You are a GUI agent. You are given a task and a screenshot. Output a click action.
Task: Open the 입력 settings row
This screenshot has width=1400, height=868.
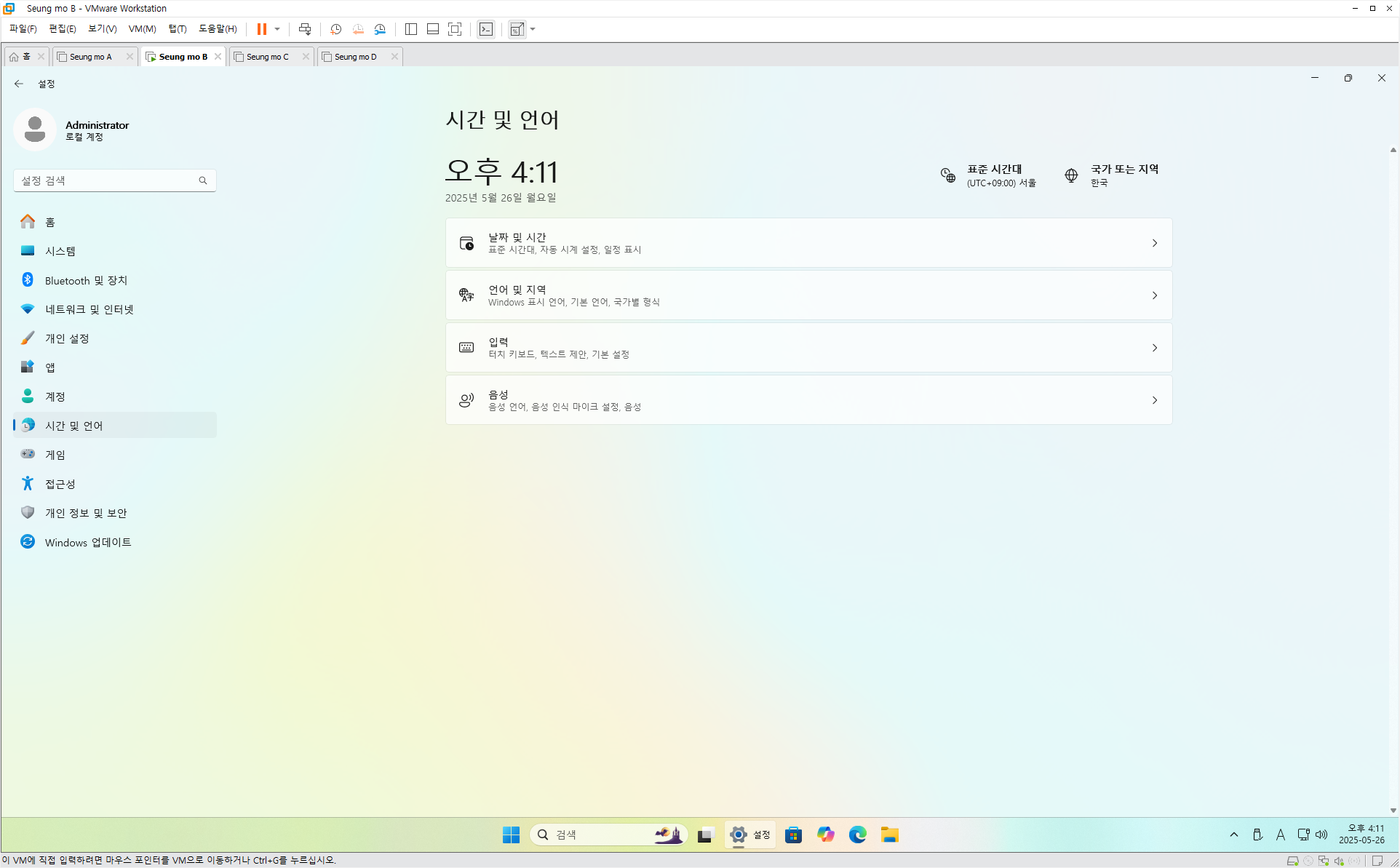pos(808,348)
